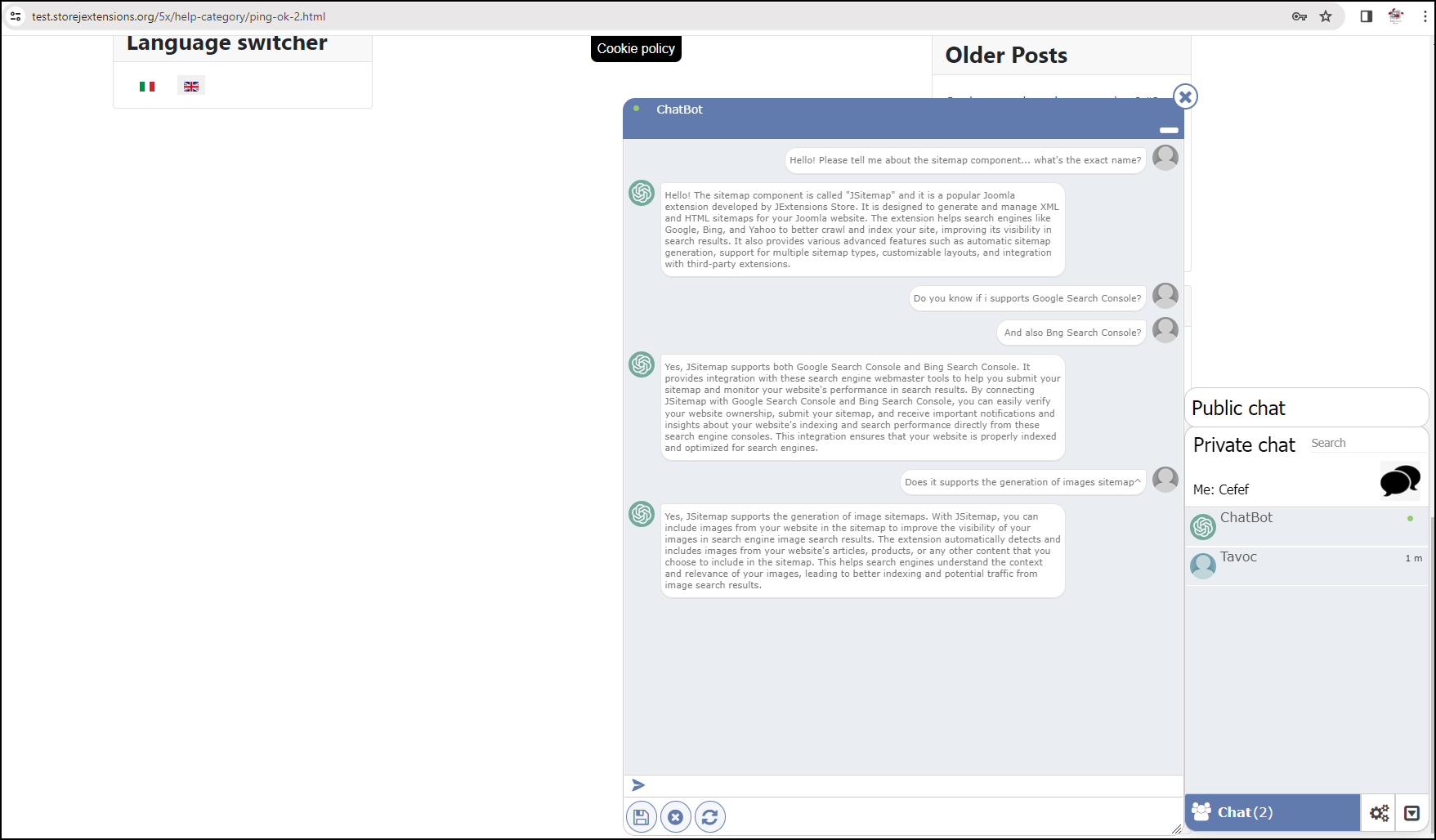Bookmark this page with the star icon
1436x840 pixels.
(x=1326, y=16)
